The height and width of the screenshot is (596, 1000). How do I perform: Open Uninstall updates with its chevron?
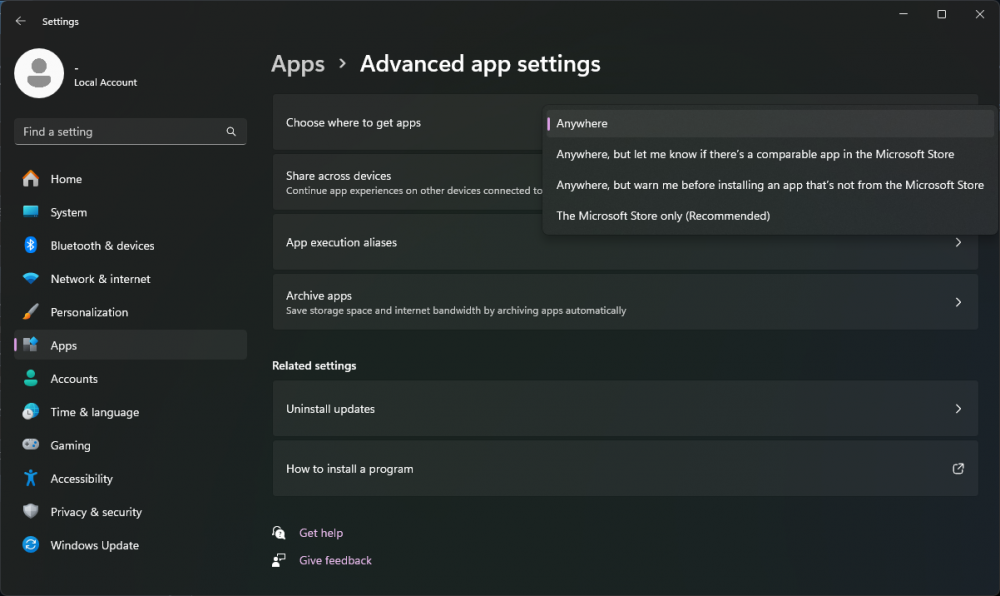coord(958,409)
